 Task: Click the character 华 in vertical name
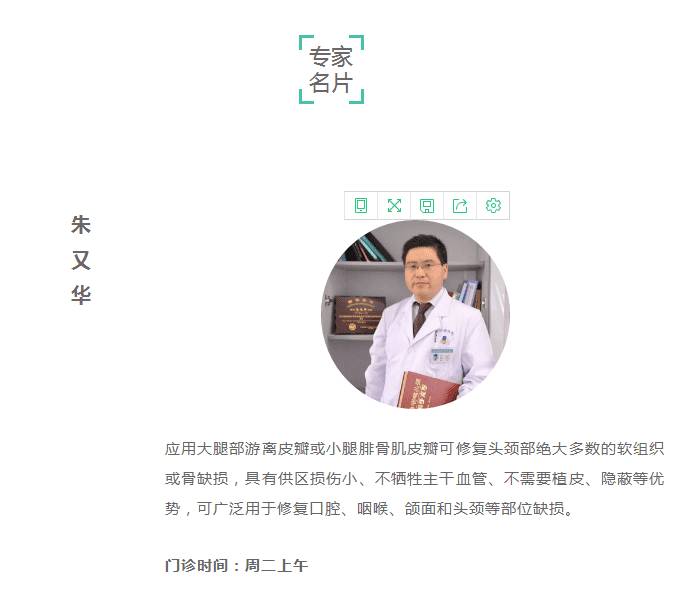click(x=81, y=295)
